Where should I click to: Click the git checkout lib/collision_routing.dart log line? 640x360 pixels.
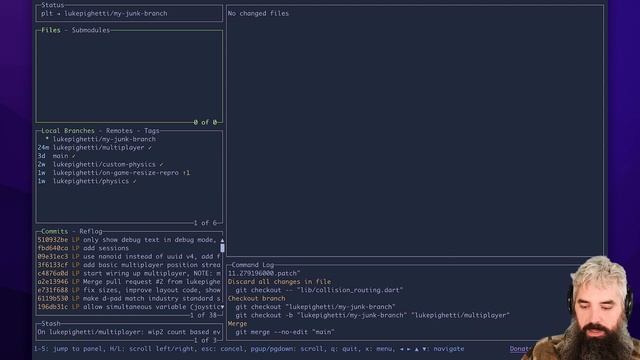point(319,290)
